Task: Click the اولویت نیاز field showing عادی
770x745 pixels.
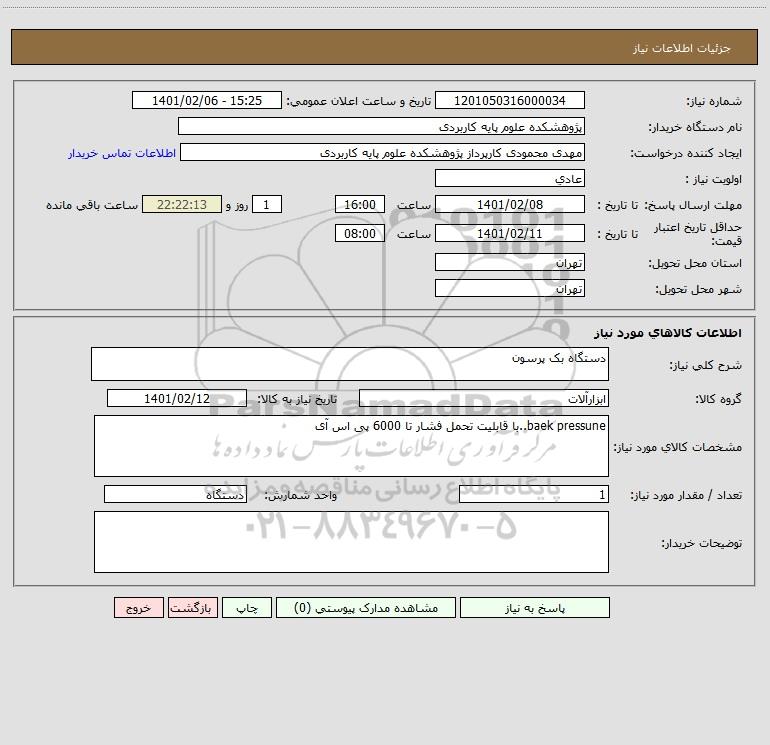Action: pos(510,178)
